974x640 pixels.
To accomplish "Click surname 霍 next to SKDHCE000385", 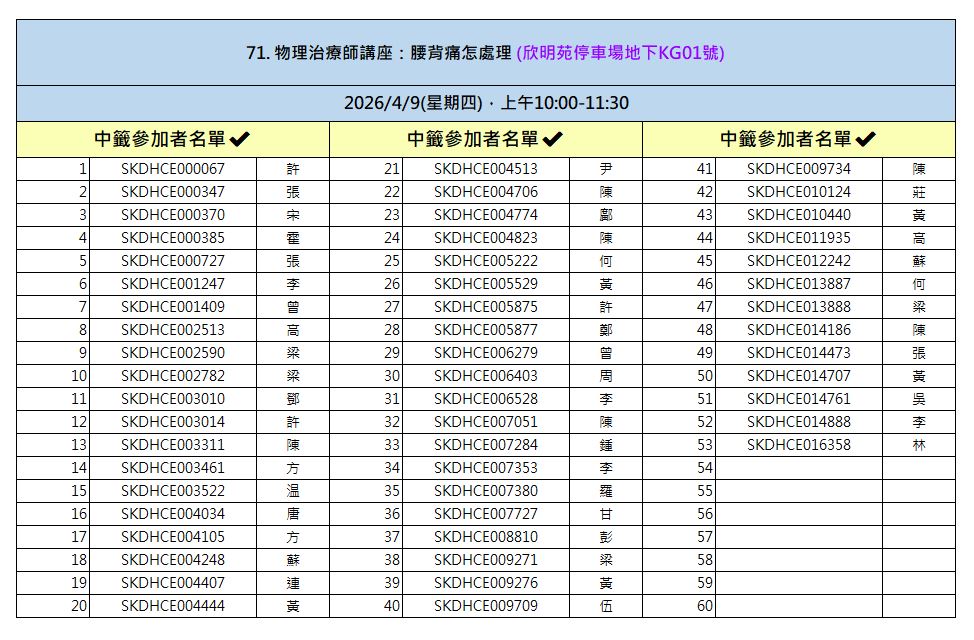I will pyautogui.click(x=293, y=238).
